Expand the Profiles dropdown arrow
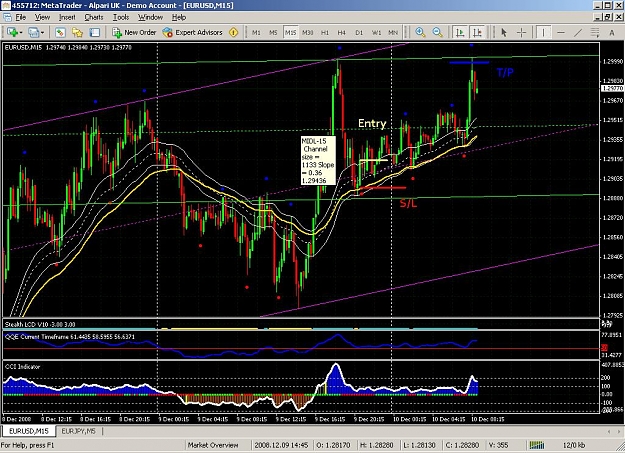The width and height of the screenshot is (625, 453). tap(42, 33)
